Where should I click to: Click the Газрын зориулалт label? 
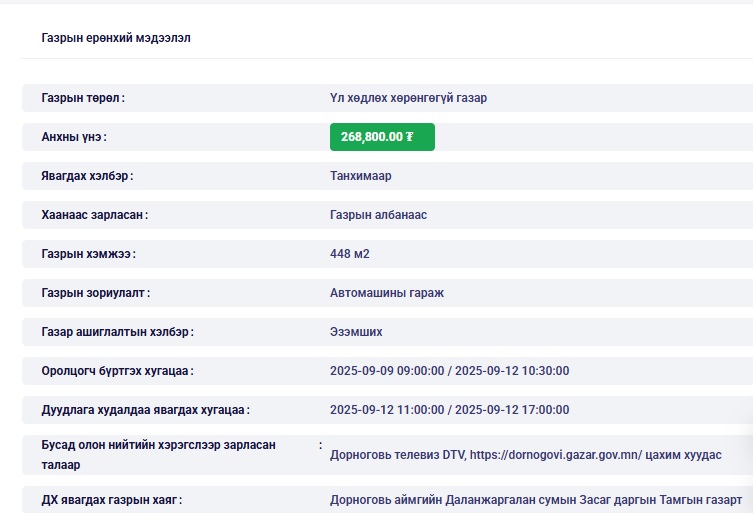[96, 293]
